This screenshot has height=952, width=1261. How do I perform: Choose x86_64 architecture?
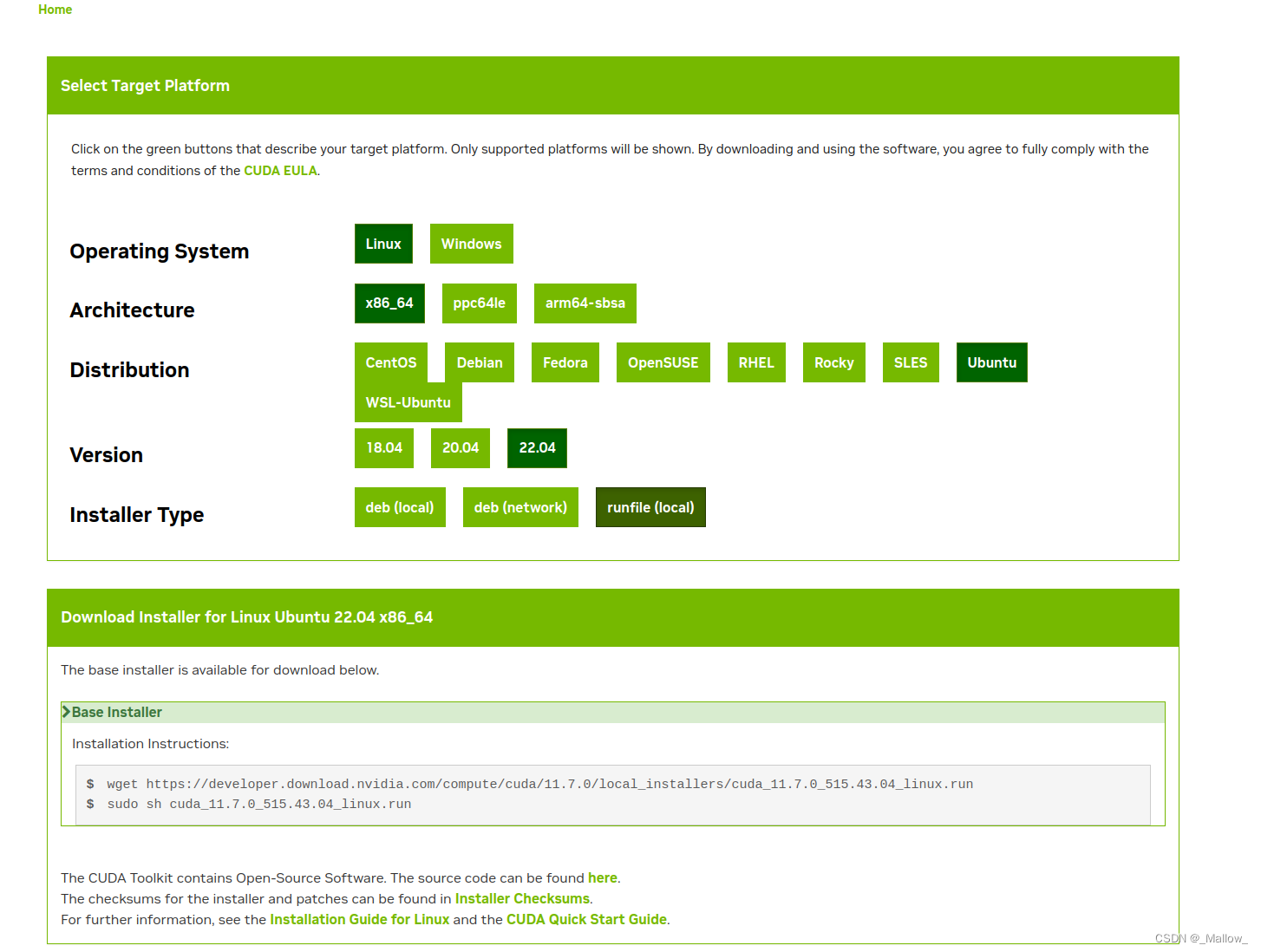[389, 303]
